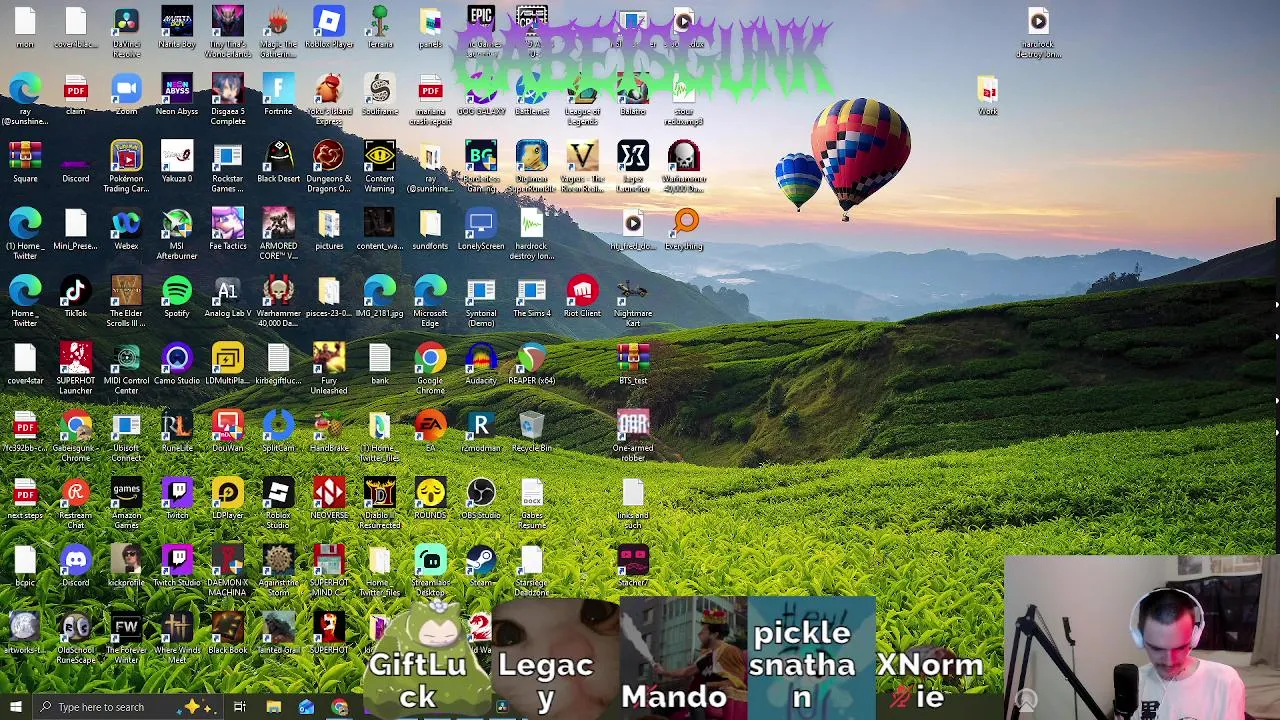1280x720 pixels.
Task: Launch the Black Book game icon
Action: (227, 633)
